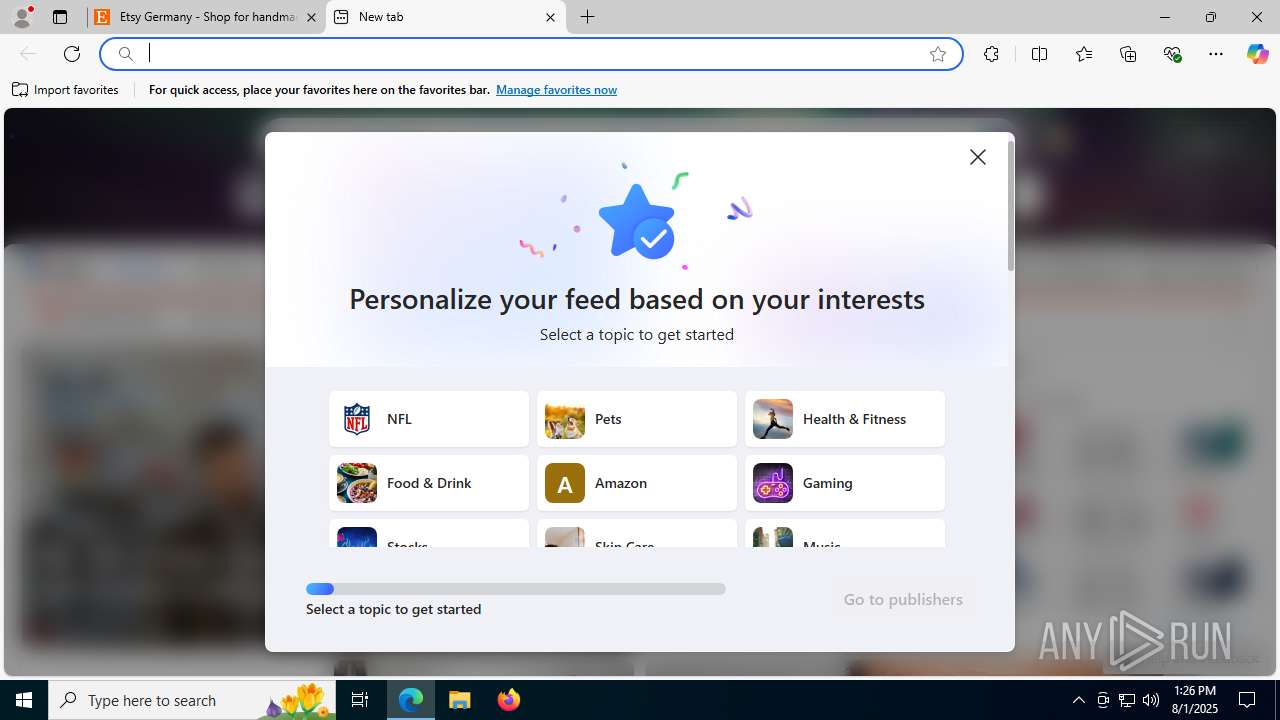This screenshot has width=1280, height=720.
Task: Open the Favorites list icon
Action: [x=1084, y=54]
